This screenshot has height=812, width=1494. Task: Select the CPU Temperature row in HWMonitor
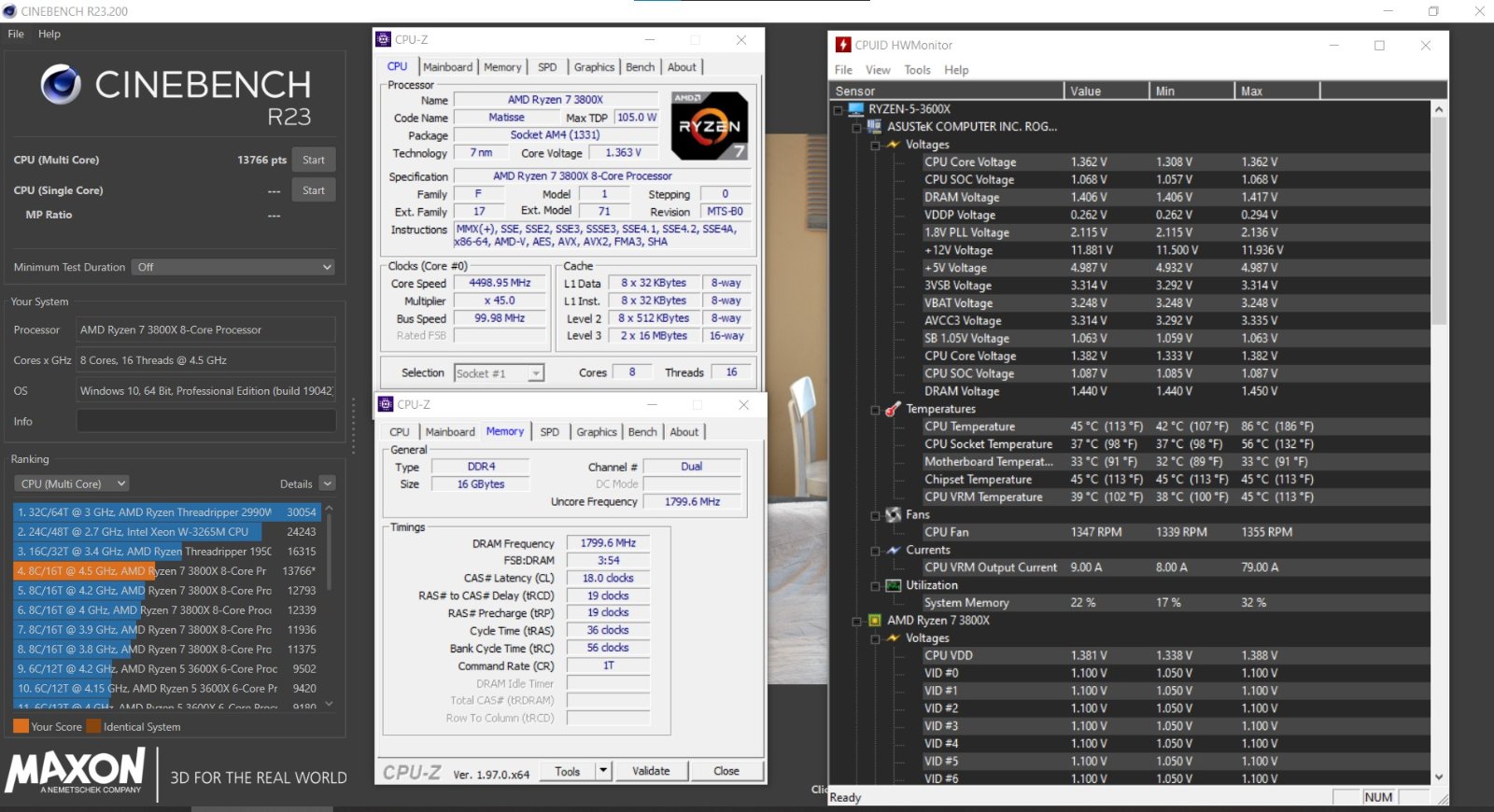tap(1177, 427)
